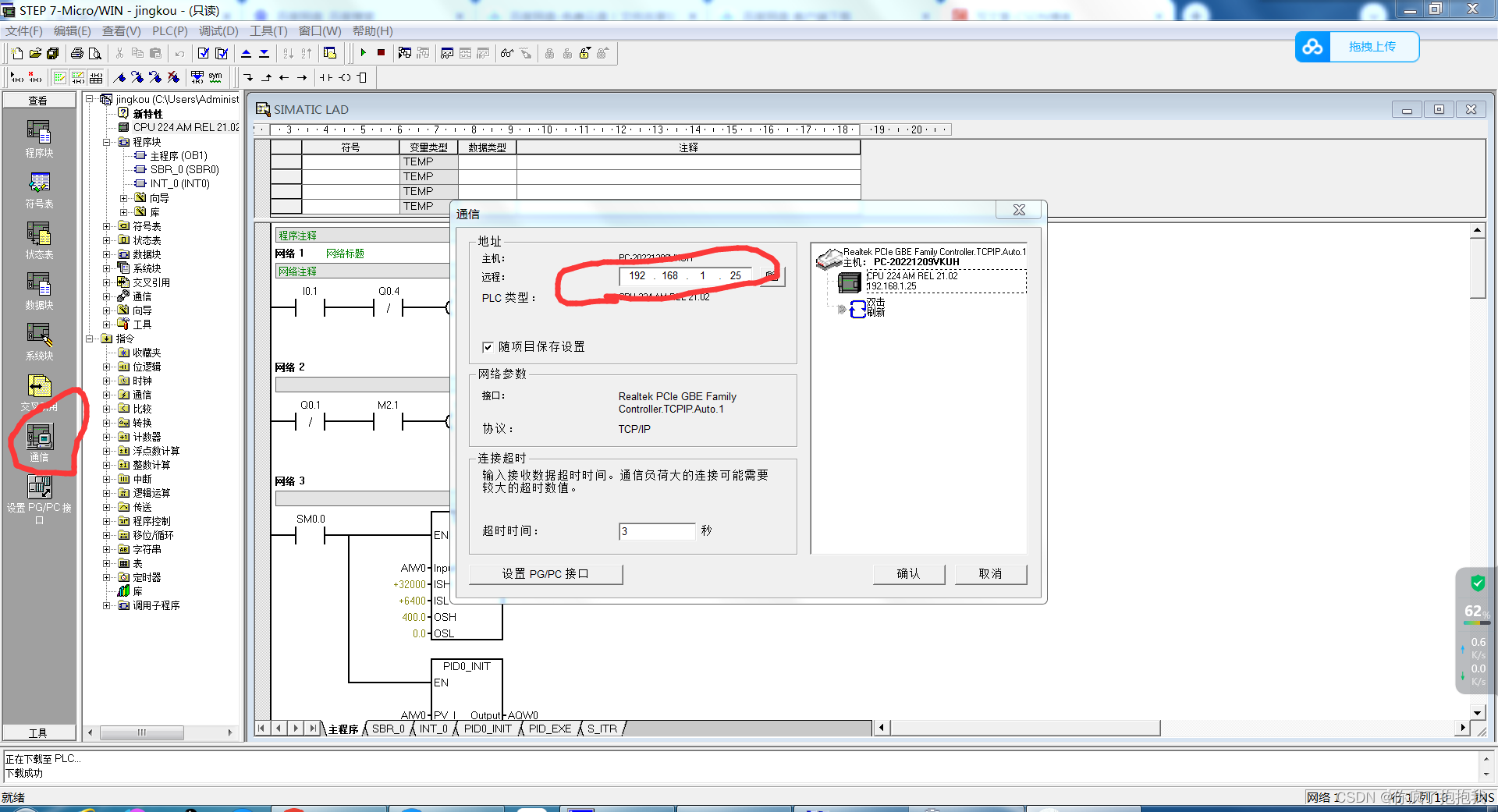Click the glasses program status icon

pyautogui.click(x=507, y=53)
